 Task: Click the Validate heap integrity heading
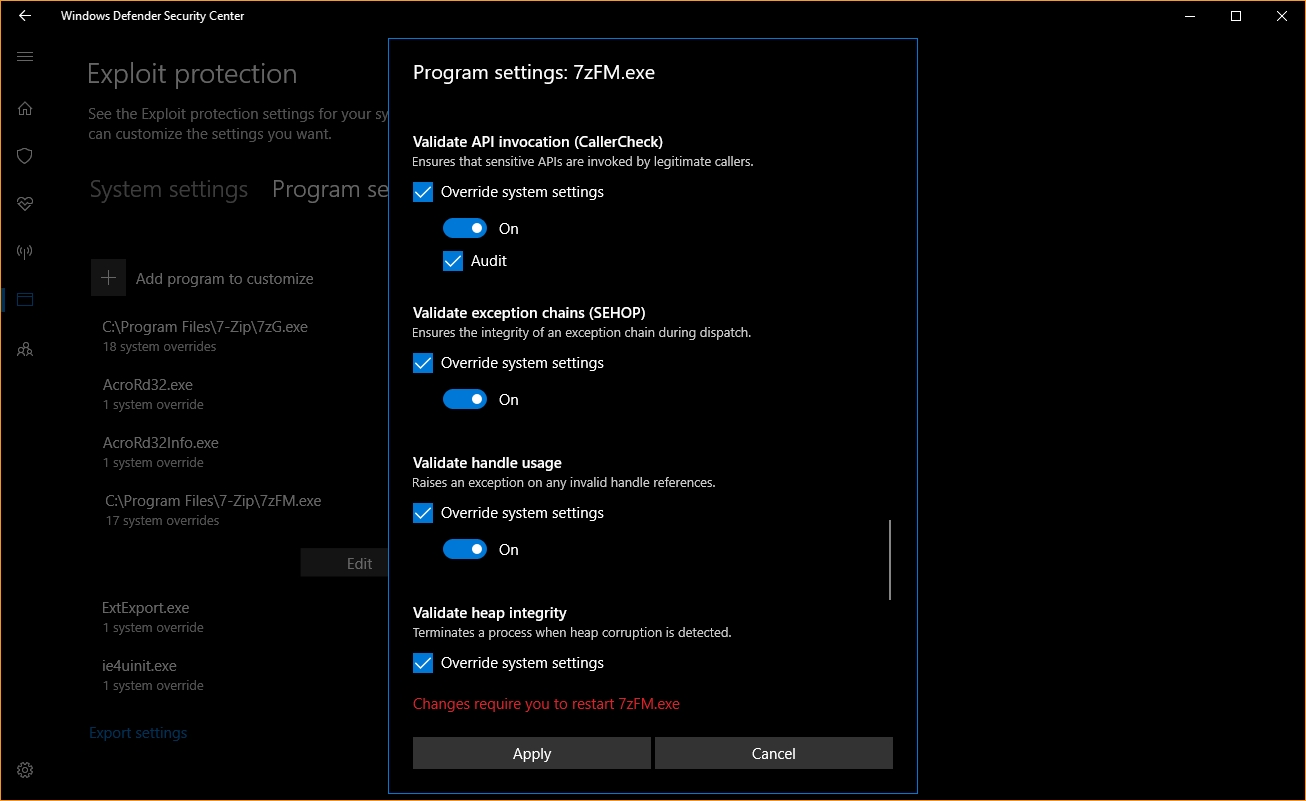click(x=490, y=613)
